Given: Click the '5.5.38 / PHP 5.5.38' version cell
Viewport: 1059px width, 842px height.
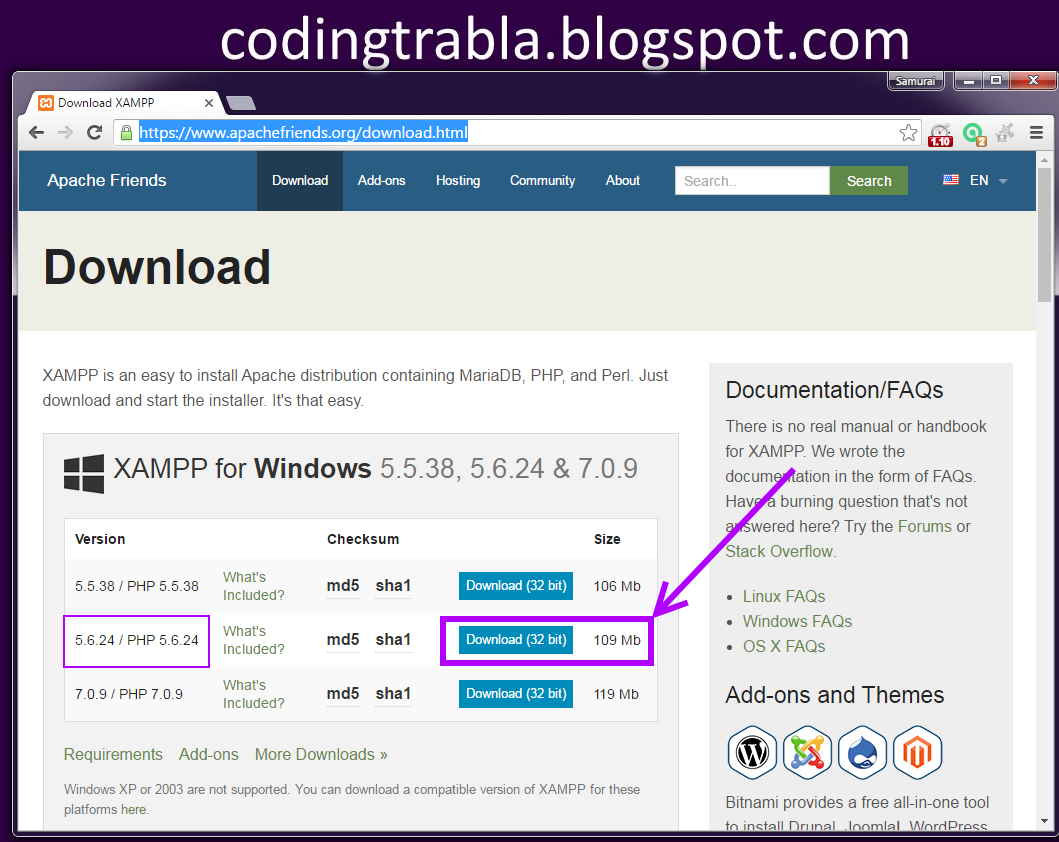Looking at the screenshot, I should (136, 586).
